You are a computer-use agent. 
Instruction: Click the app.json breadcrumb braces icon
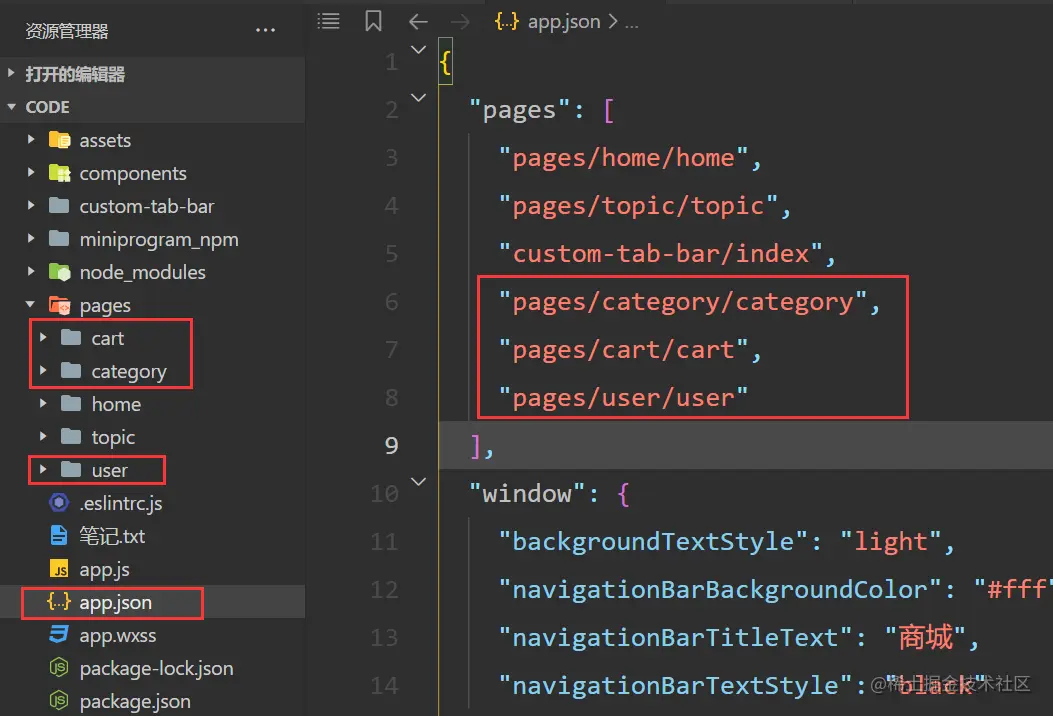(x=506, y=21)
